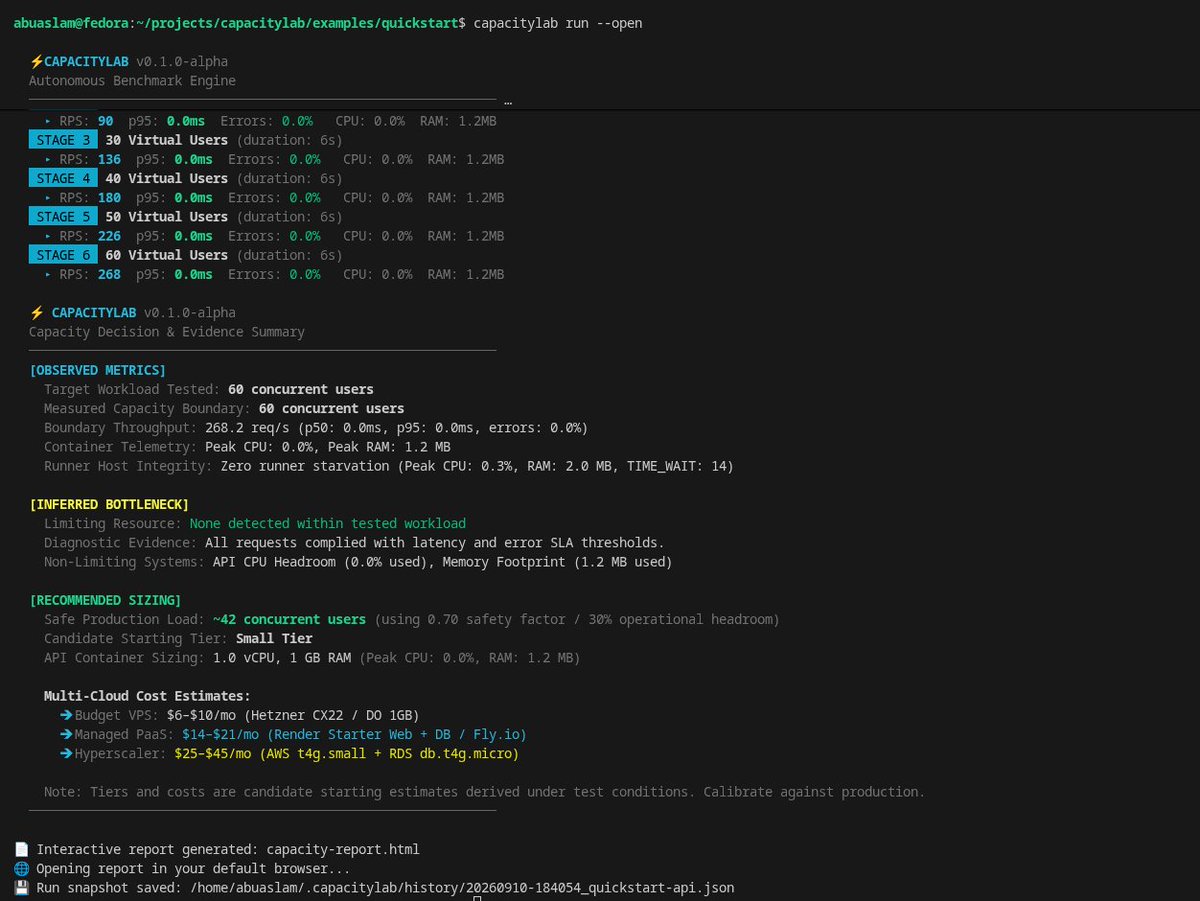The image size is (1200, 901).
Task: Select the STAGE 4 badge
Action: (x=63, y=178)
